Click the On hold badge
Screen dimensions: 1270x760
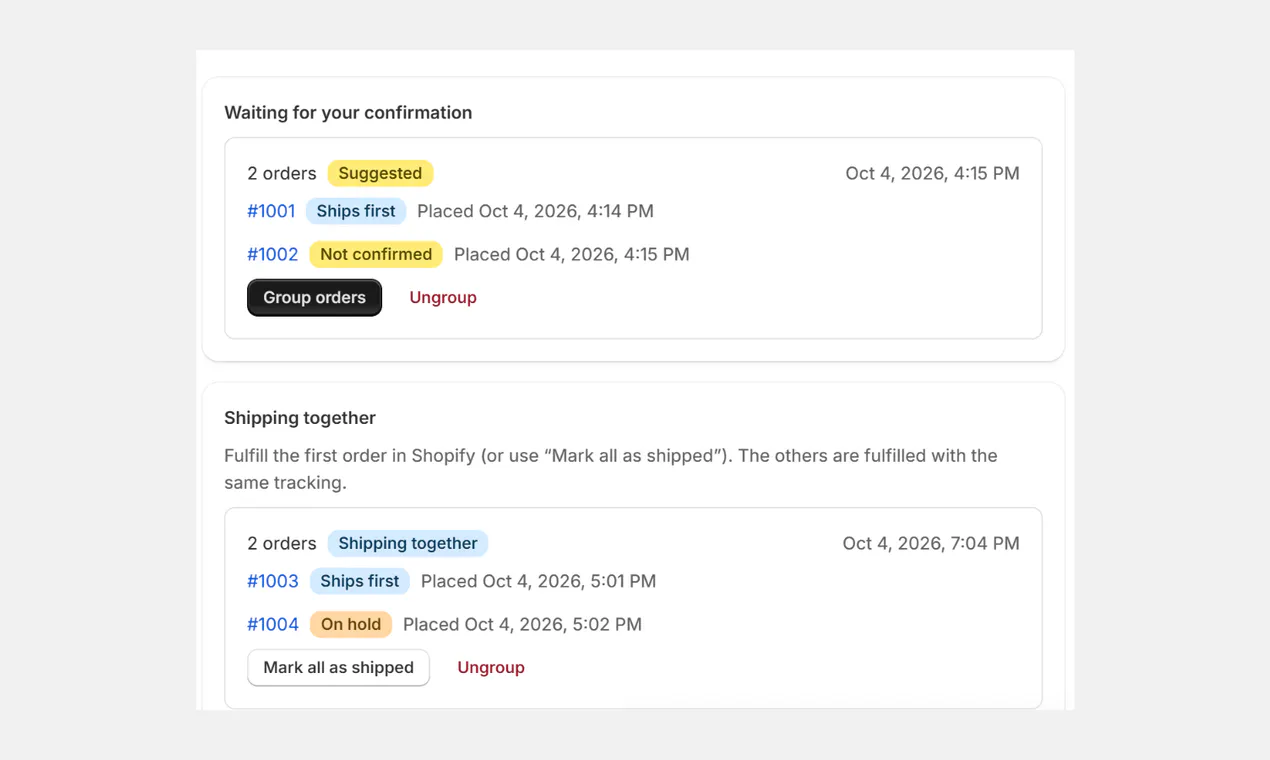[351, 624]
